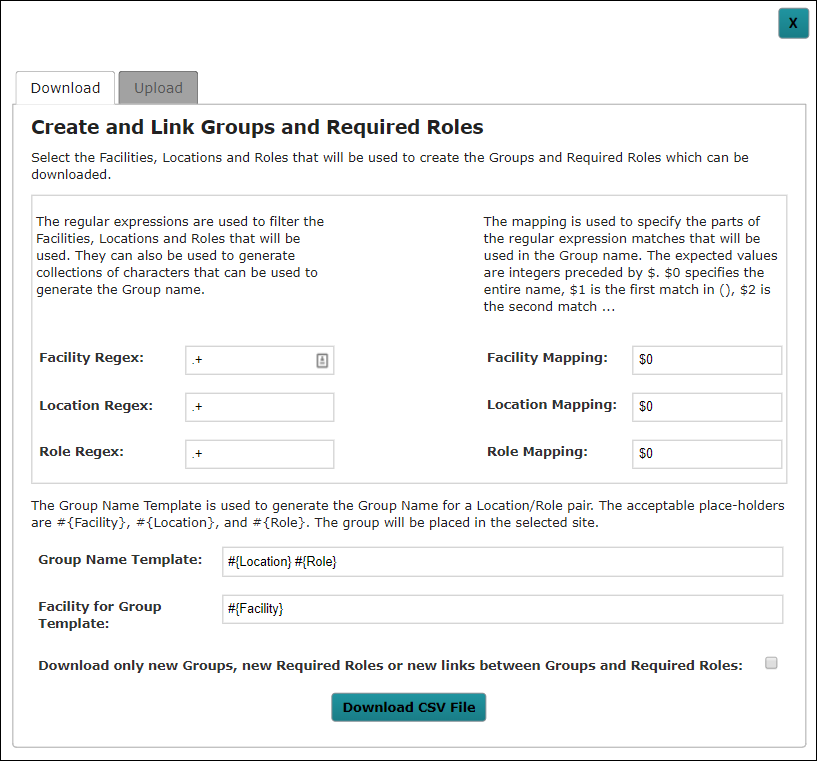Click the Facility for Group Template input box
Viewport: 817px width, 761px height.
[x=502, y=609]
